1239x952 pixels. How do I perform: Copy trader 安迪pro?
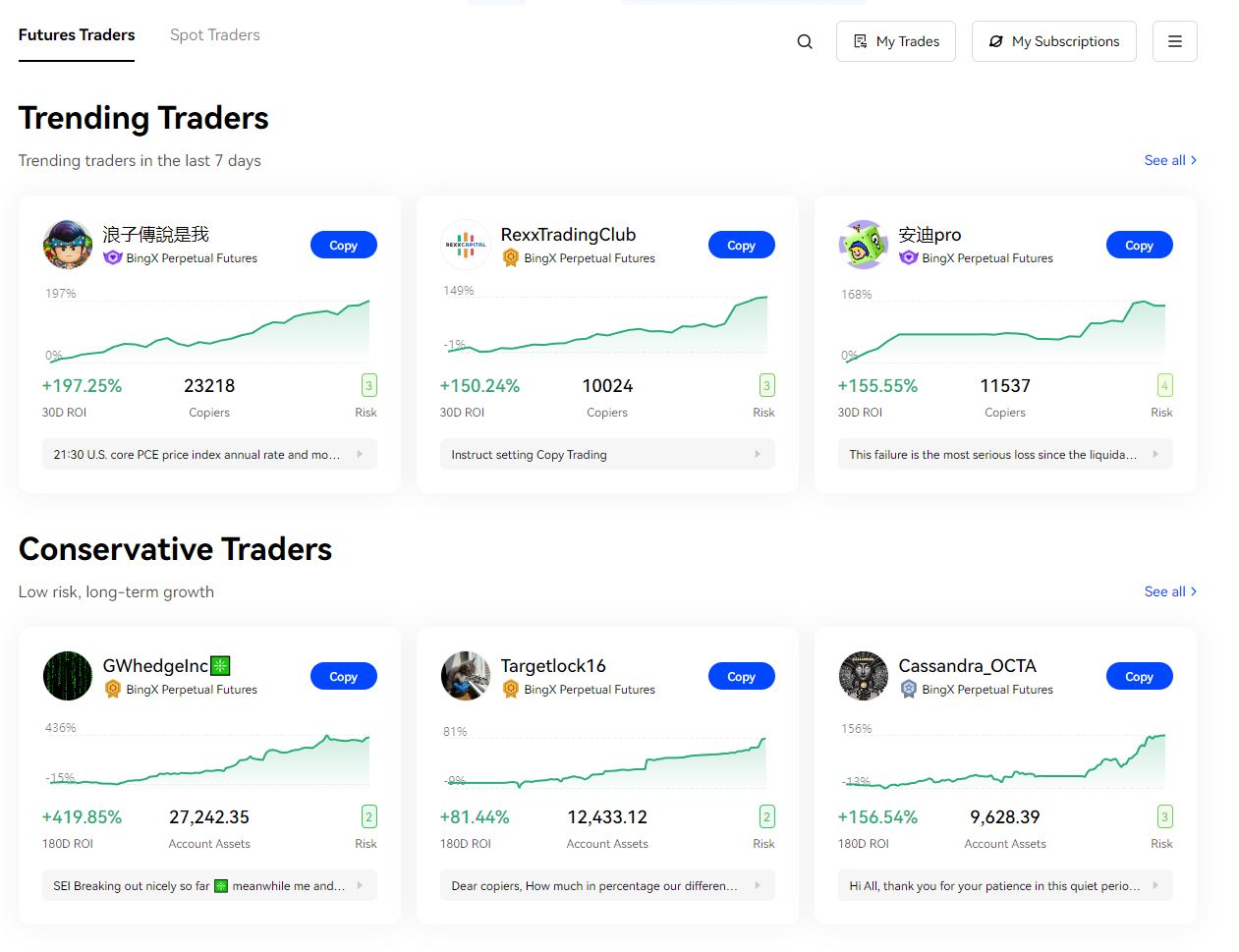pyautogui.click(x=1139, y=245)
